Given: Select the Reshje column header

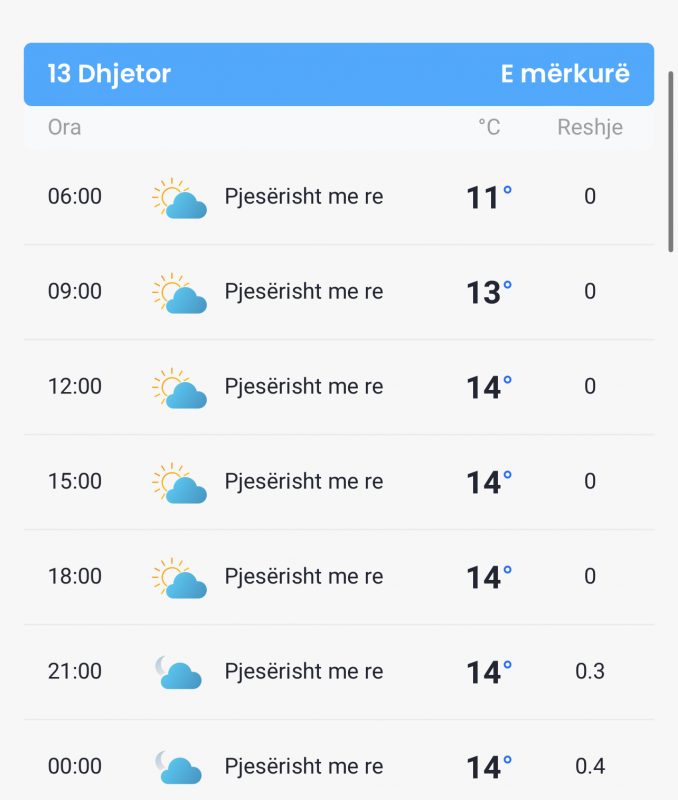Looking at the screenshot, I should 590,128.
